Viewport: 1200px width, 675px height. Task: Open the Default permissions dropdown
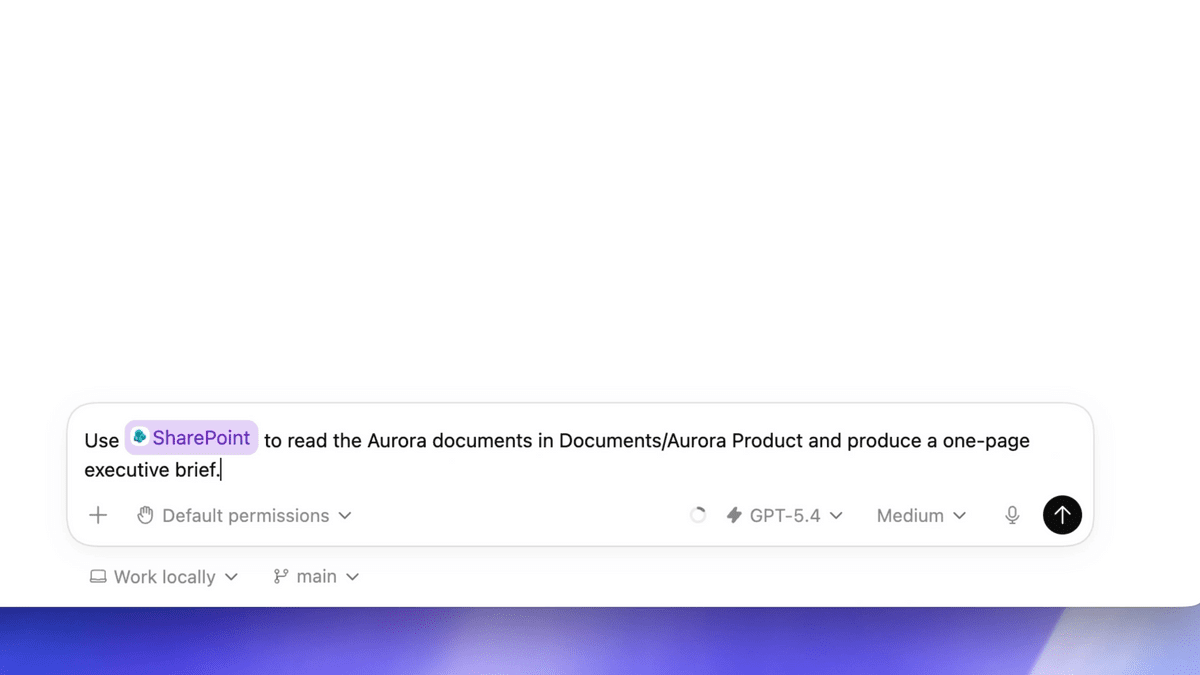244,515
